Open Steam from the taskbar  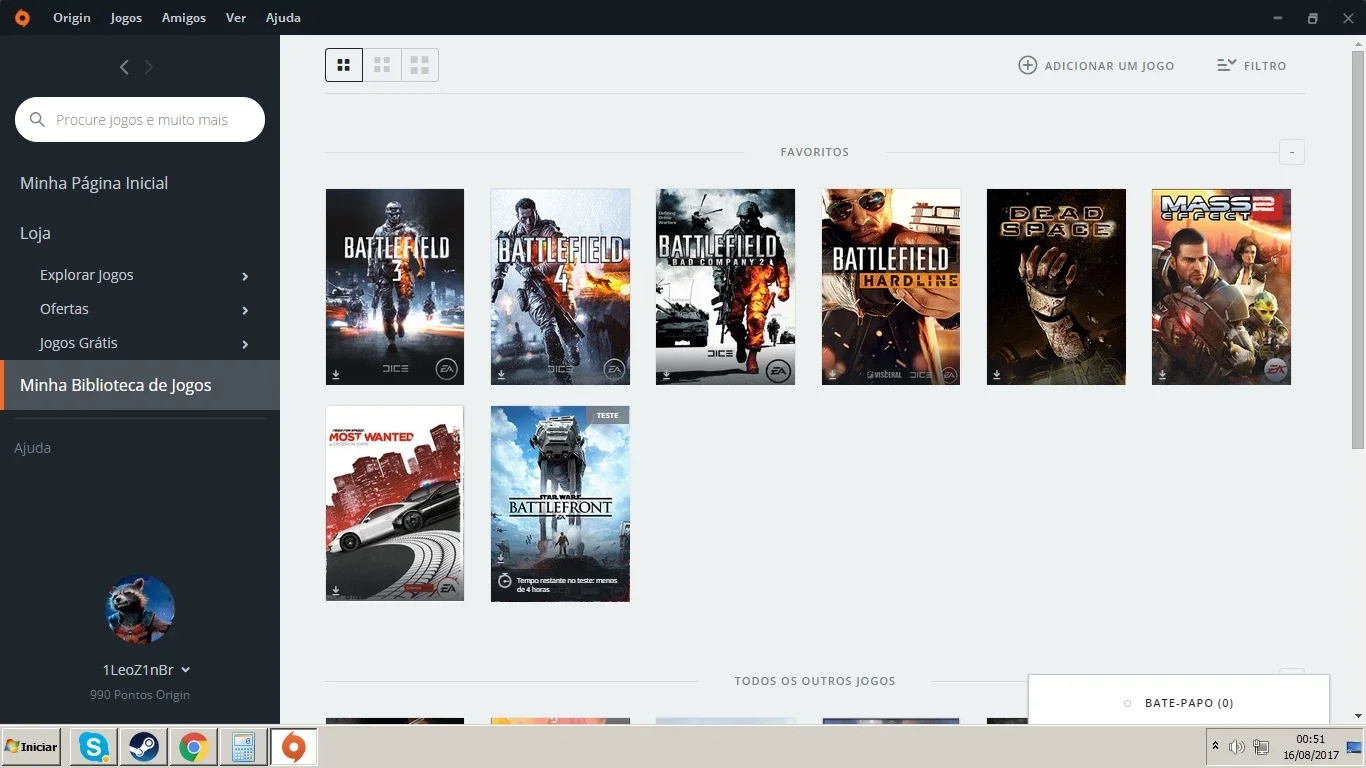point(144,747)
